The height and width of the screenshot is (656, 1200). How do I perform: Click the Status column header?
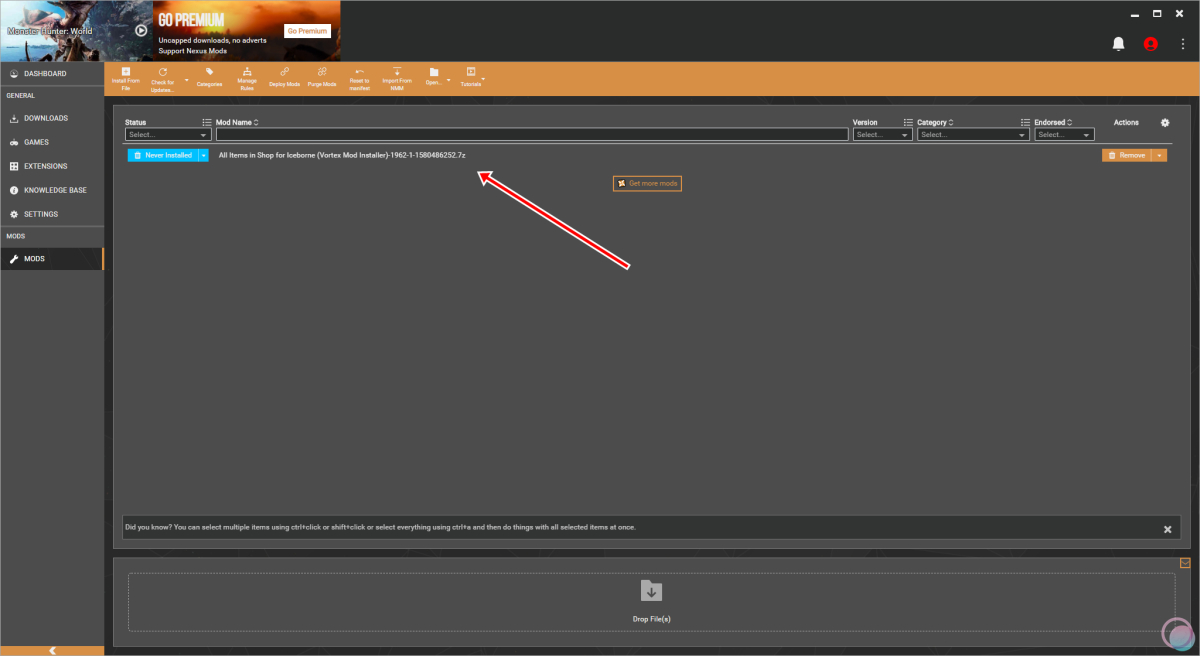pyautogui.click(x=136, y=122)
